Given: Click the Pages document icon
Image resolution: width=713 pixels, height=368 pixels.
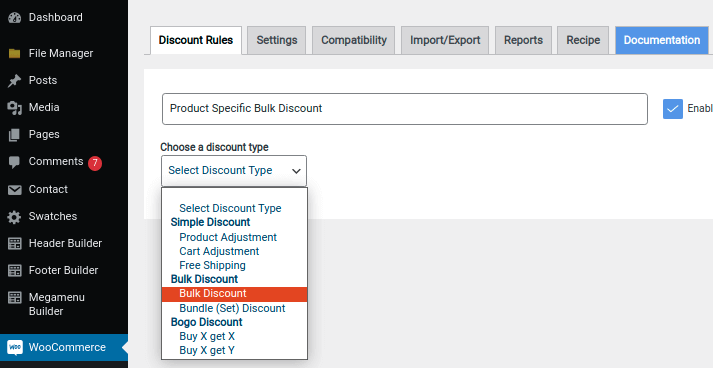Looking at the screenshot, I should point(15,135).
